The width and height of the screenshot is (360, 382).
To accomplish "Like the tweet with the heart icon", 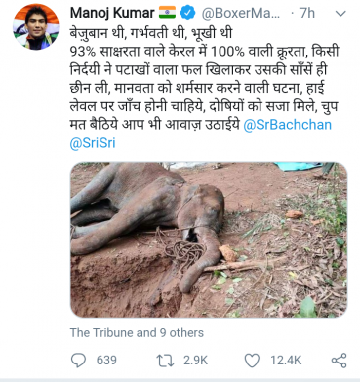I will coord(252,360).
